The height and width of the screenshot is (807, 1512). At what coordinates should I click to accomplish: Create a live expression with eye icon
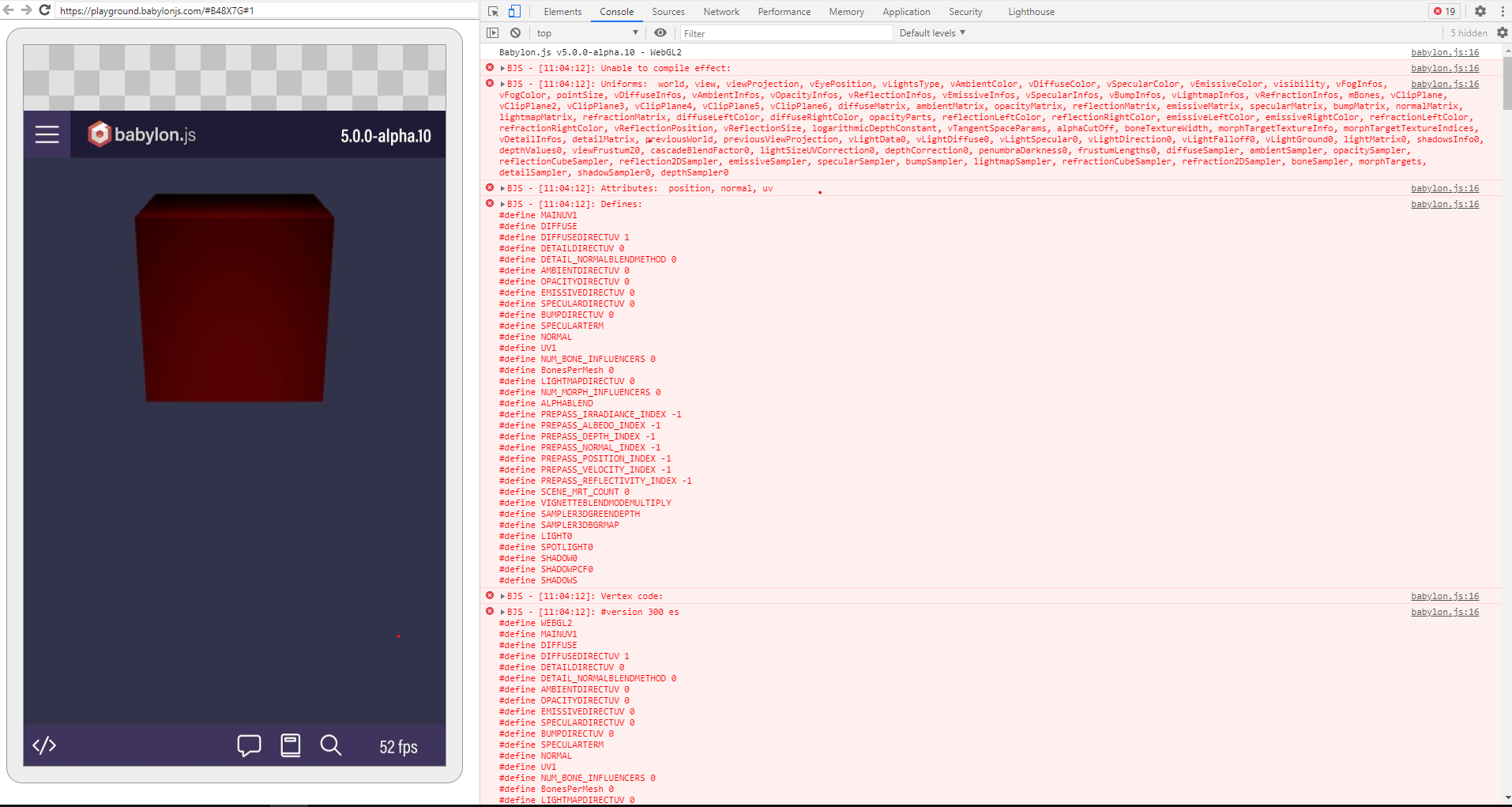(660, 32)
